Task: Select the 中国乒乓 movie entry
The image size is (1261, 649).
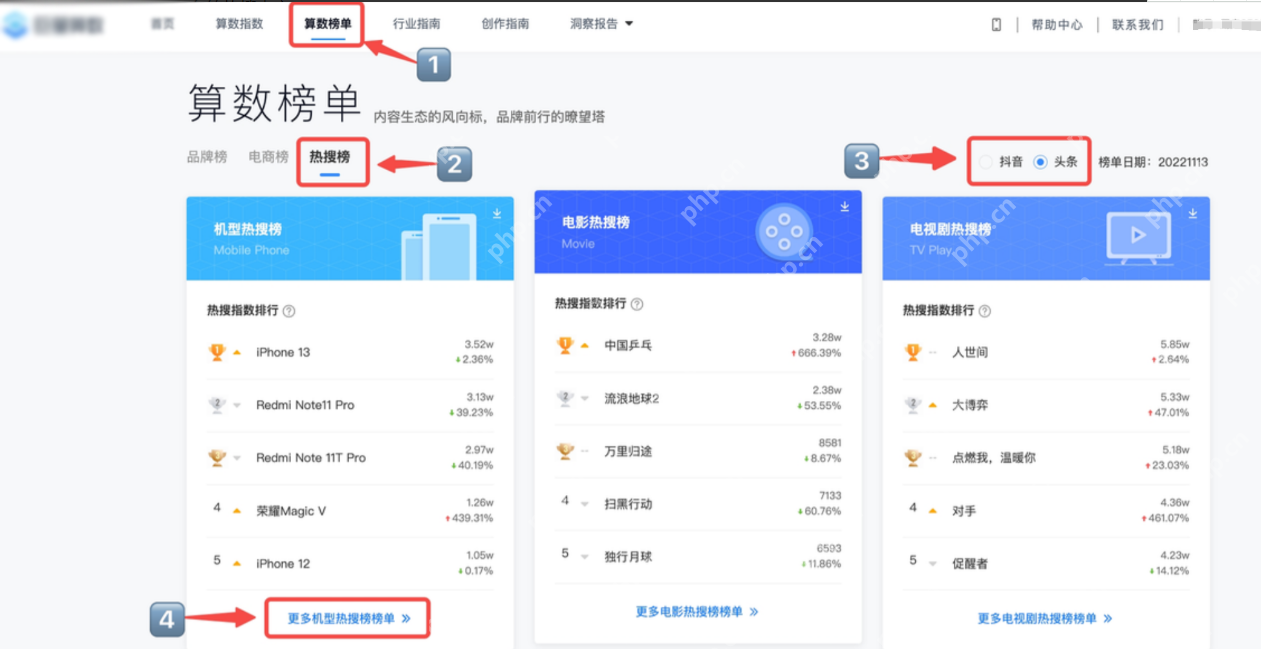Action: click(x=698, y=345)
